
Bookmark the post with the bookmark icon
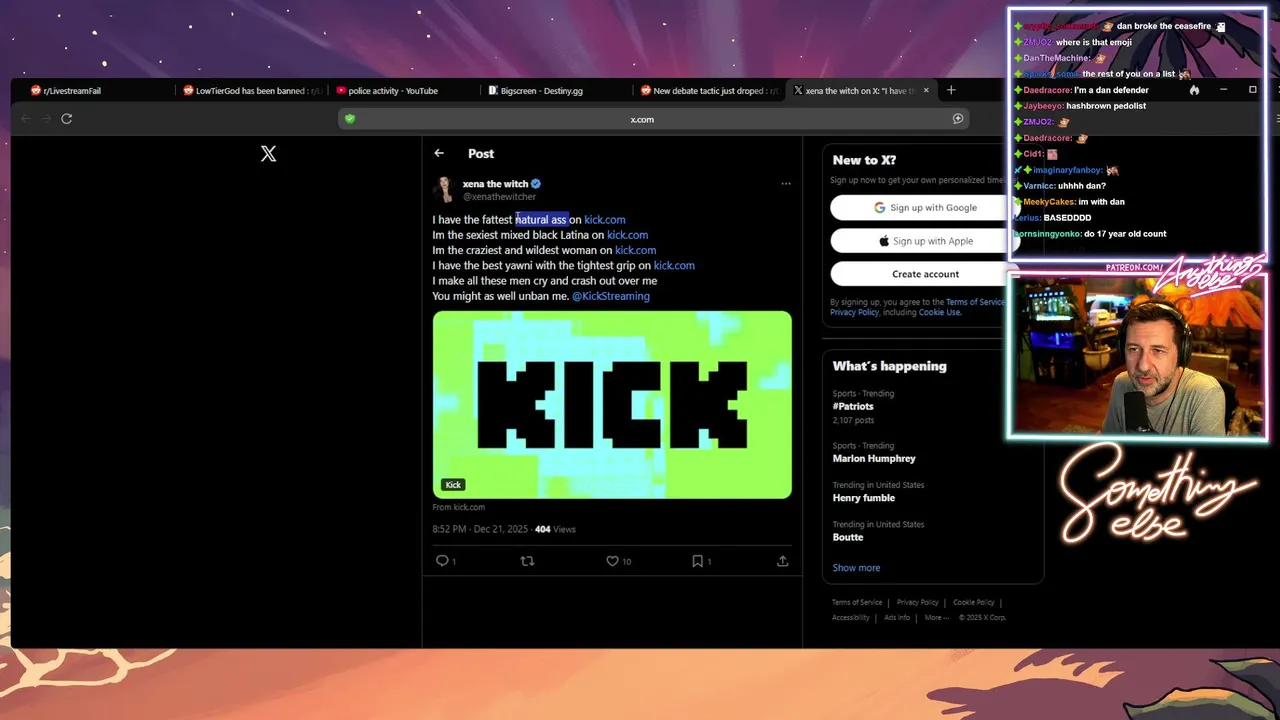pyautogui.click(x=697, y=561)
